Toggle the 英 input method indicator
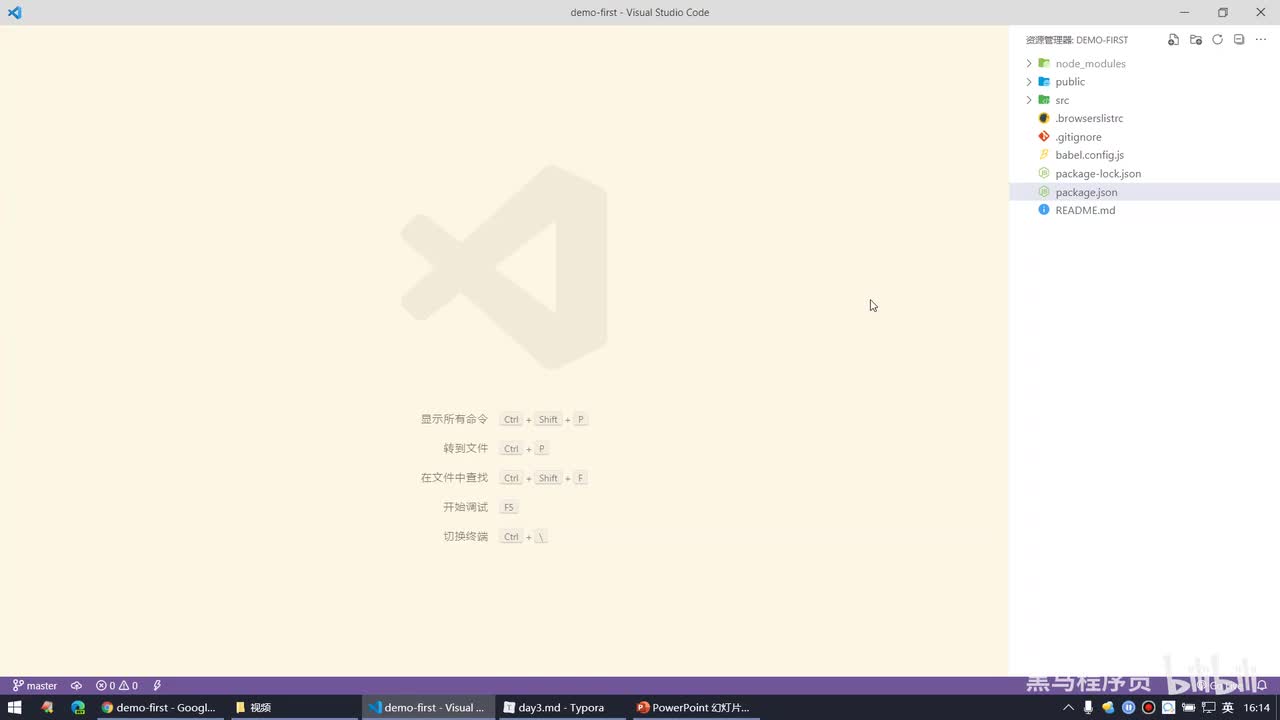Viewport: 1280px width, 720px height. pos(1228,708)
